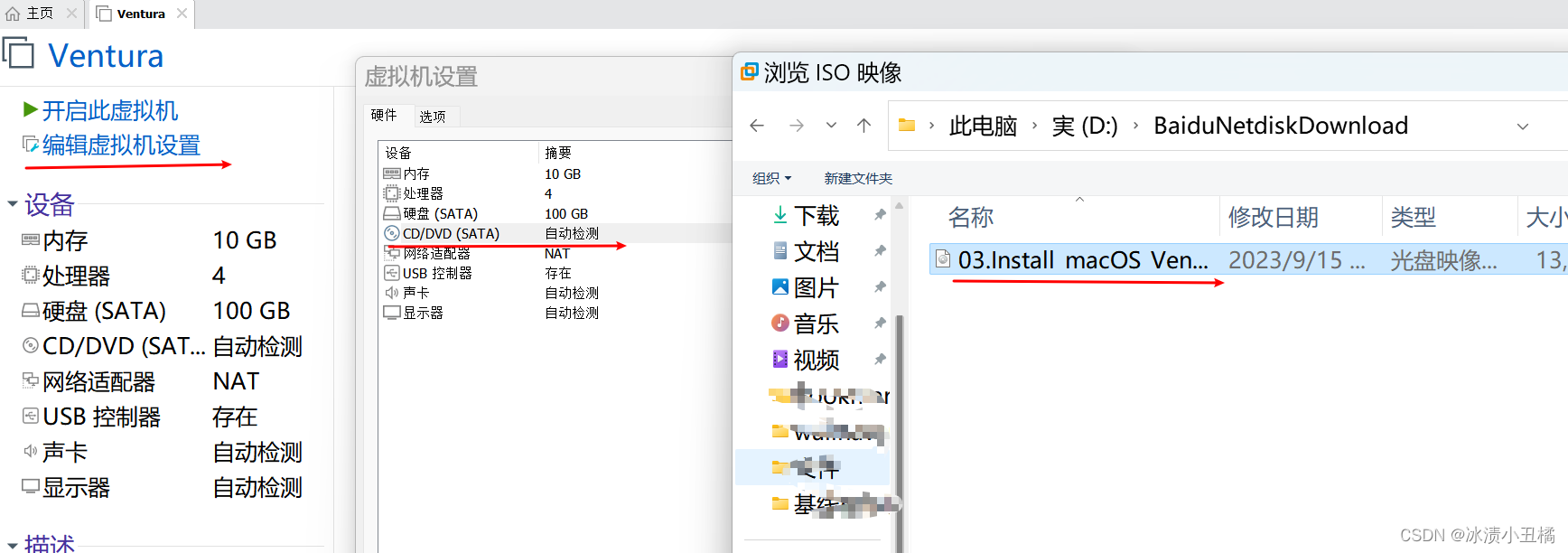Select 内存 row icon in 虚拟机设置 dialog
The width and height of the screenshot is (1568, 553).
(392, 173)
